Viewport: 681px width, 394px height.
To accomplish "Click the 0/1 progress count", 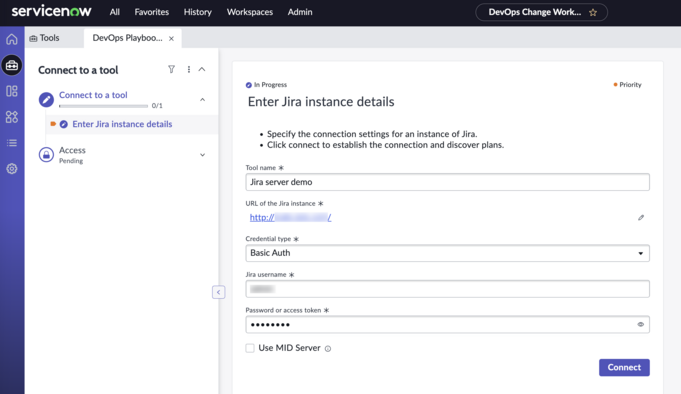I will tap(157, 106).
